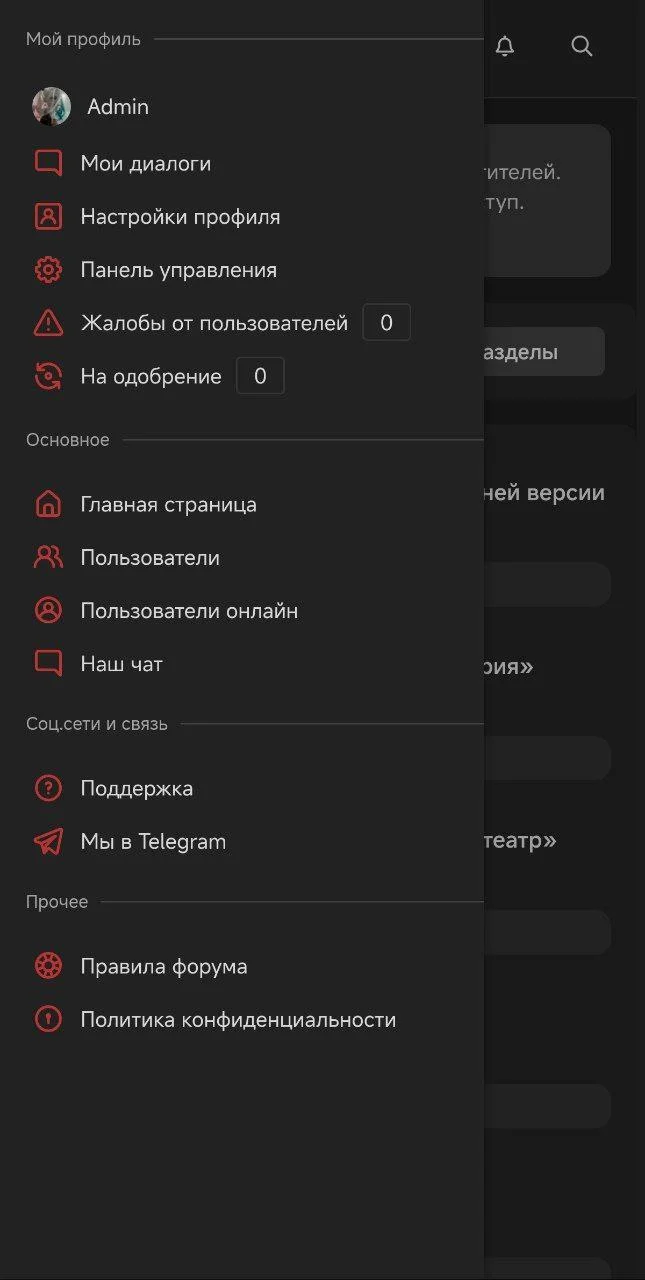Open Политика конфиденциальности link
This screenshot has width=645, height=1280.
coord(238,1020)
